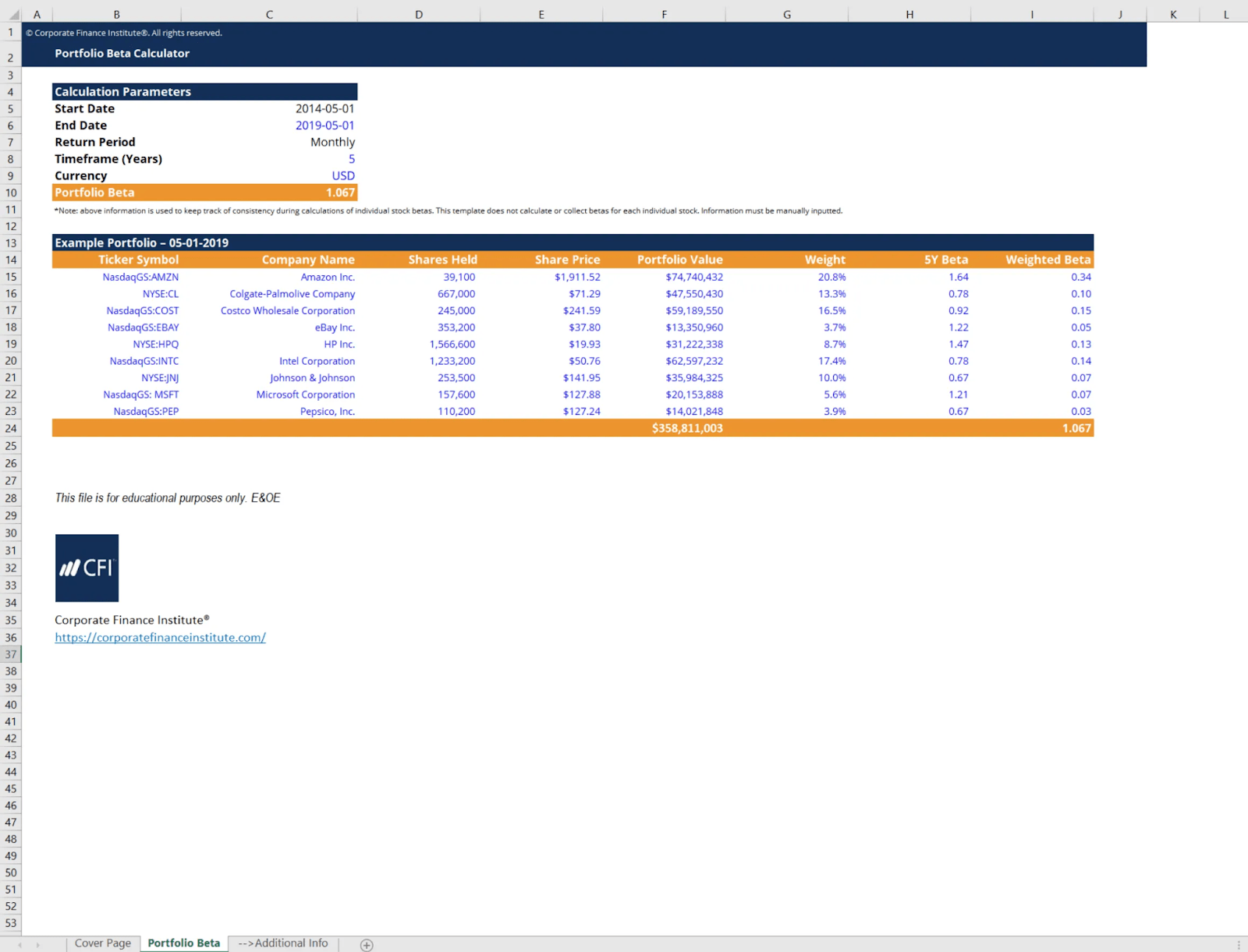1248x952 pixels.
Task: Select the Portfolio Beta sheet tab
Action: pyautogui.click(x=183, y=943)
